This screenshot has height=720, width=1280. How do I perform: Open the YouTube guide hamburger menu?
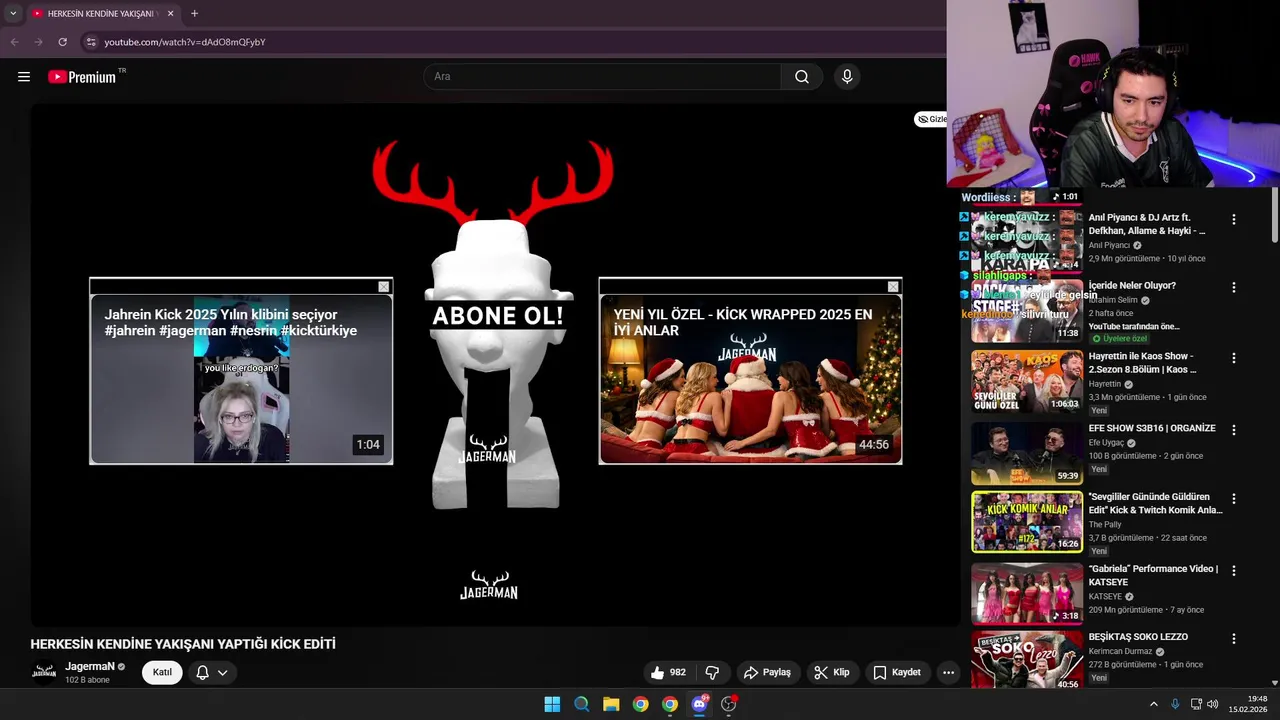coord(24,77)
